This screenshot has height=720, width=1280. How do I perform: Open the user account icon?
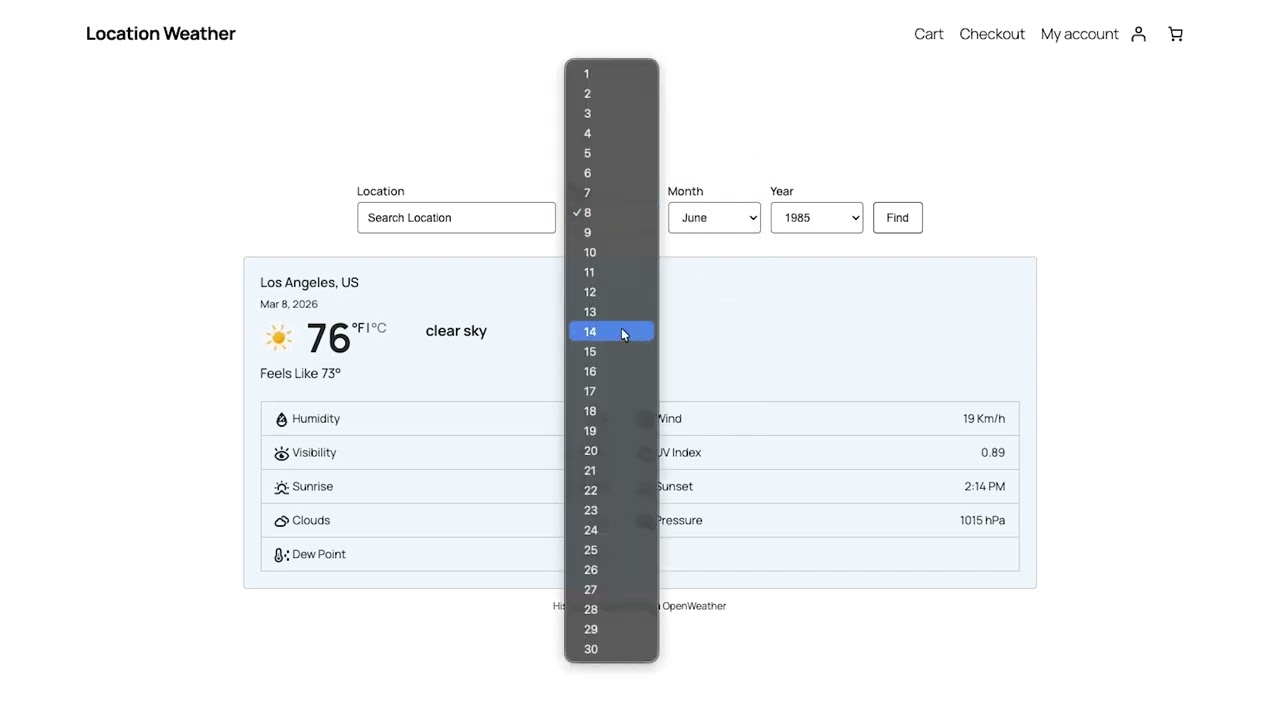[x=1138, y=34]
